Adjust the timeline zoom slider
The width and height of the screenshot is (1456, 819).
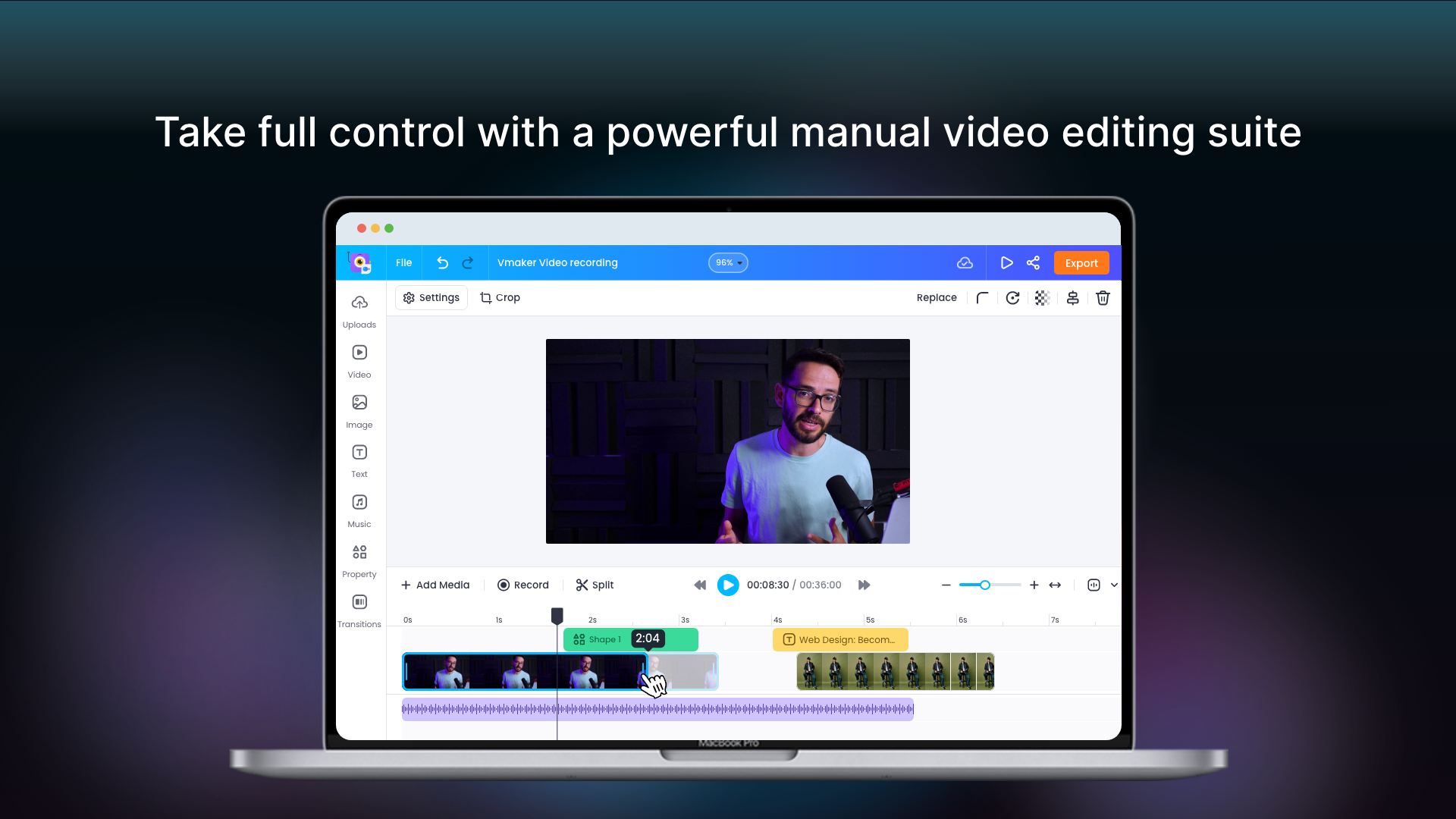pyautogui.click(x=985, y=585)
